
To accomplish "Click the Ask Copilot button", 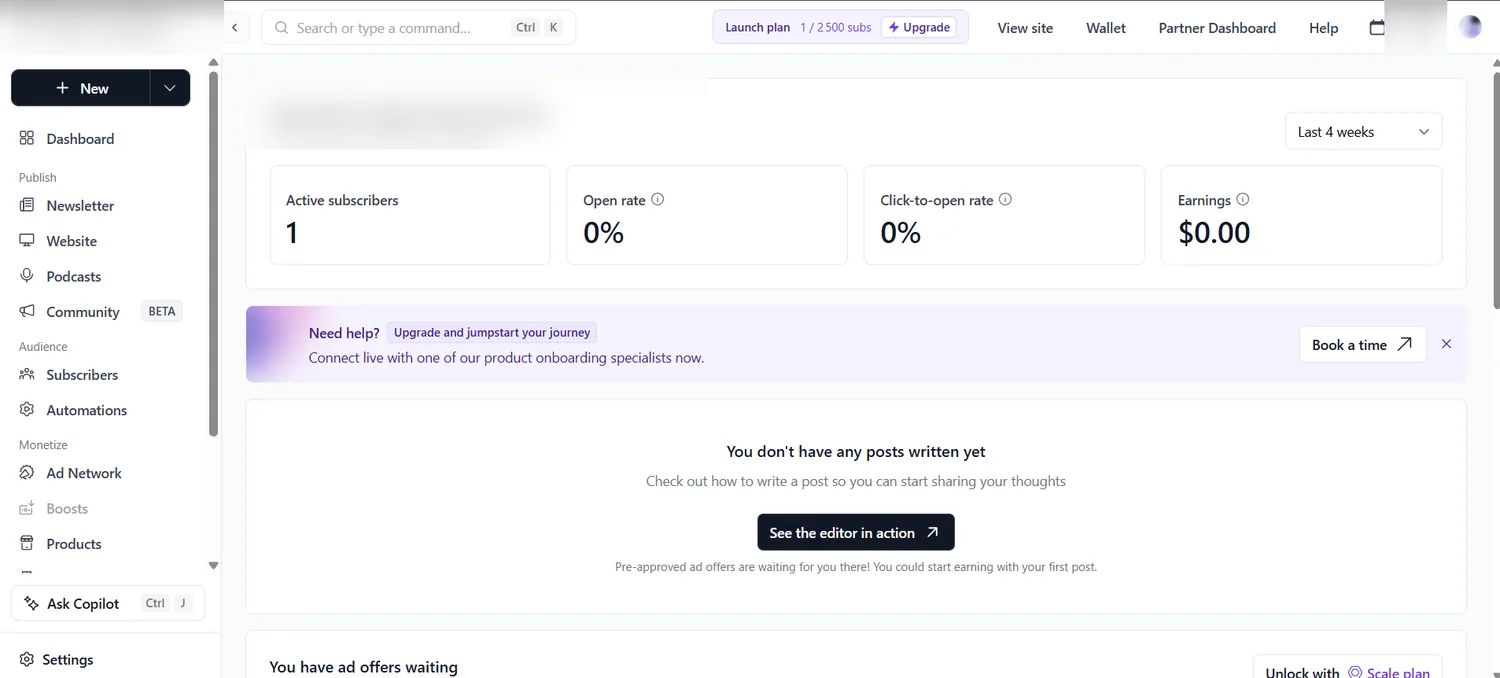I will tap(108, 603).
